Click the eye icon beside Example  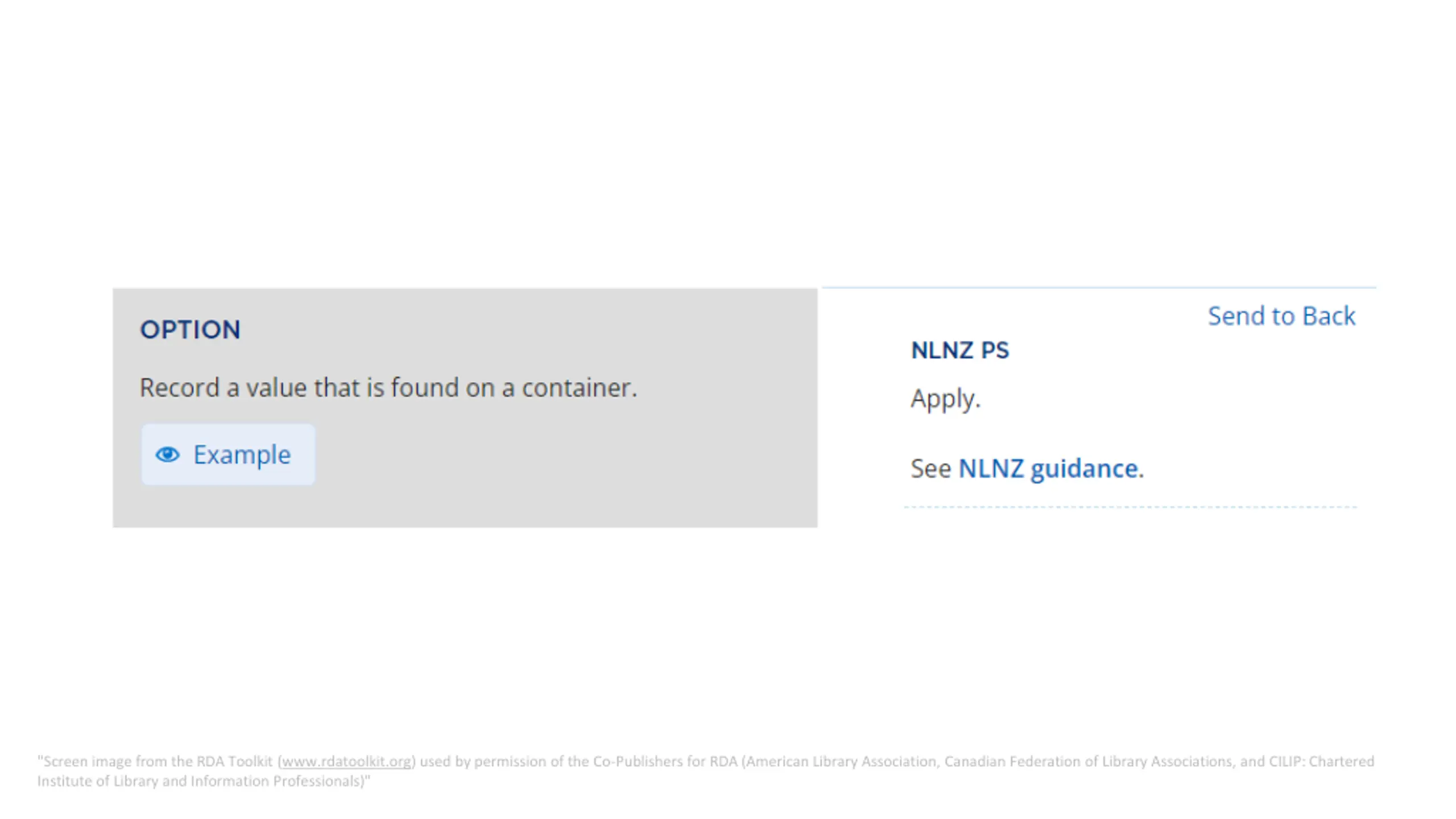[168, 454]
